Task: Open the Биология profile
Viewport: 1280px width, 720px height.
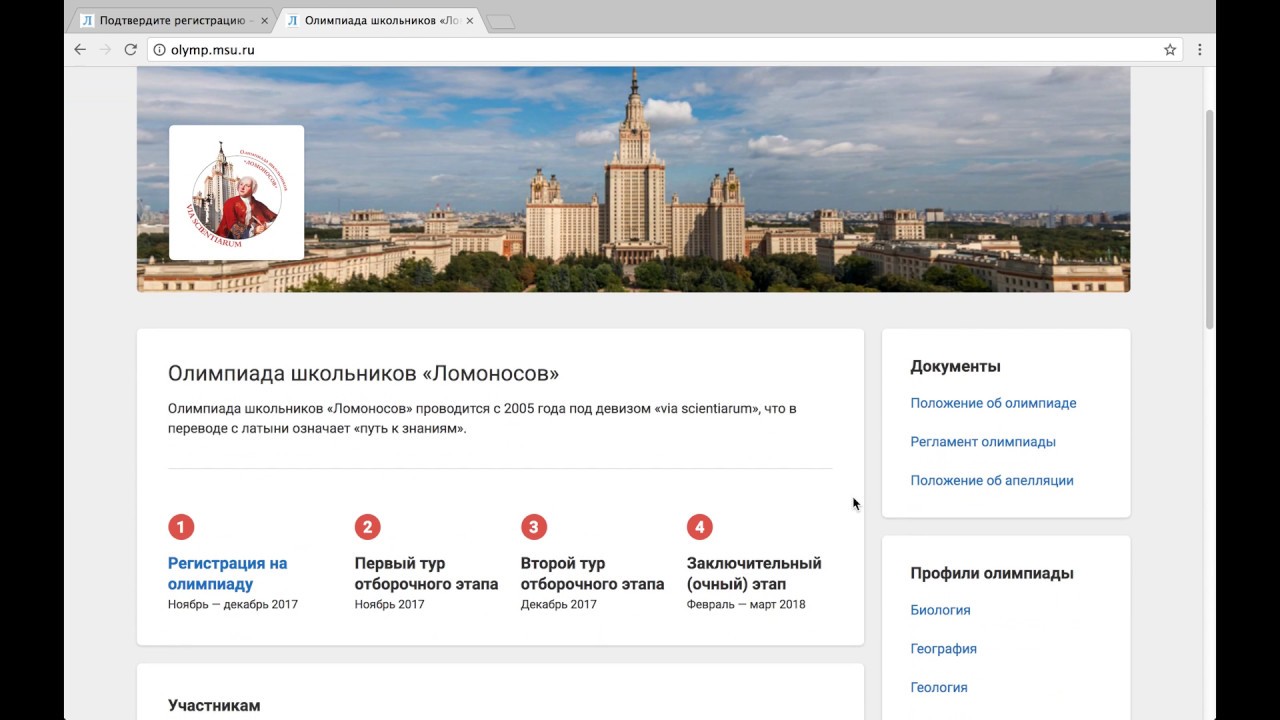Action: [940, 610]
